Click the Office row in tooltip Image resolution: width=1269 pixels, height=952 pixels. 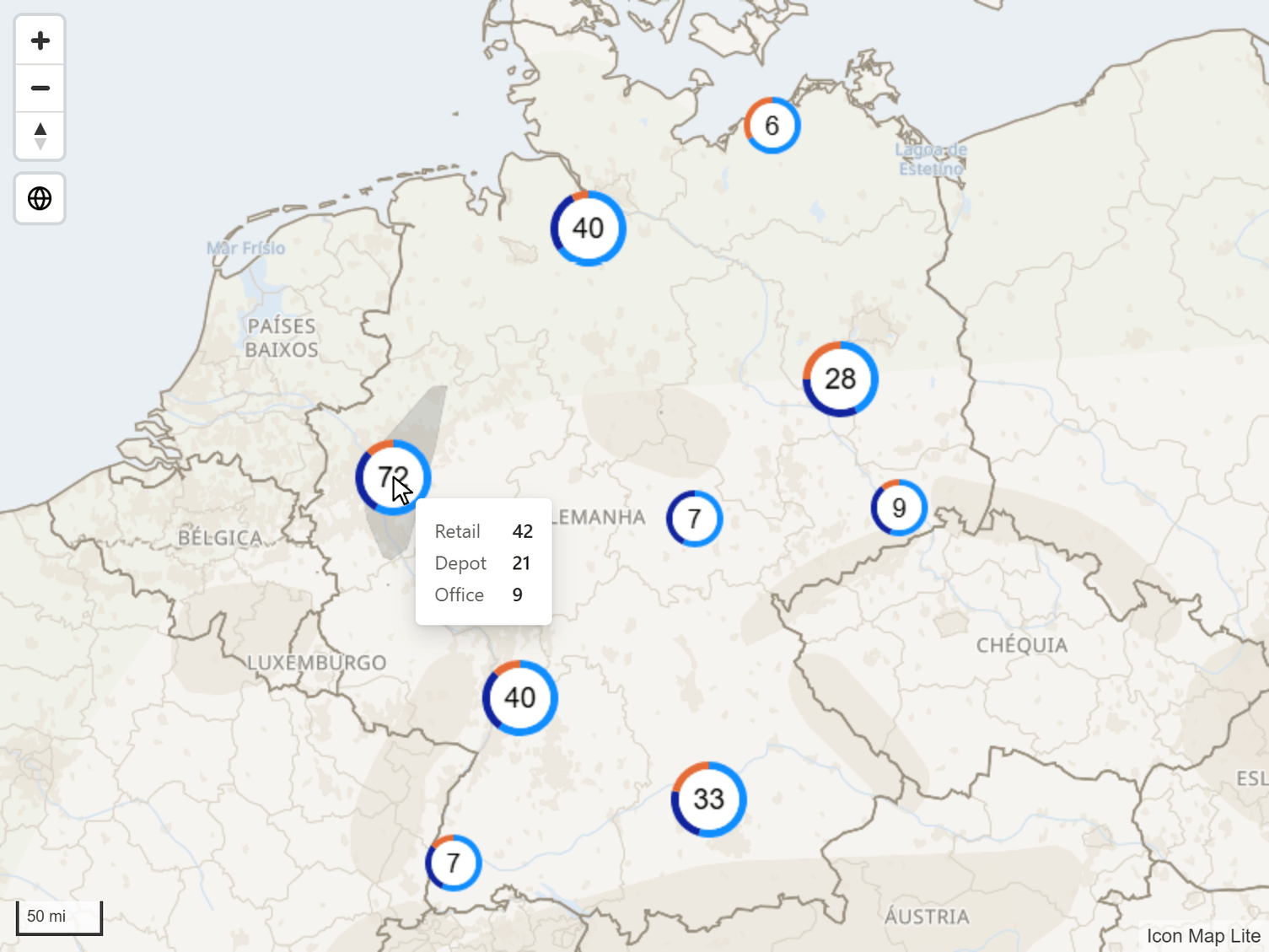484,594
